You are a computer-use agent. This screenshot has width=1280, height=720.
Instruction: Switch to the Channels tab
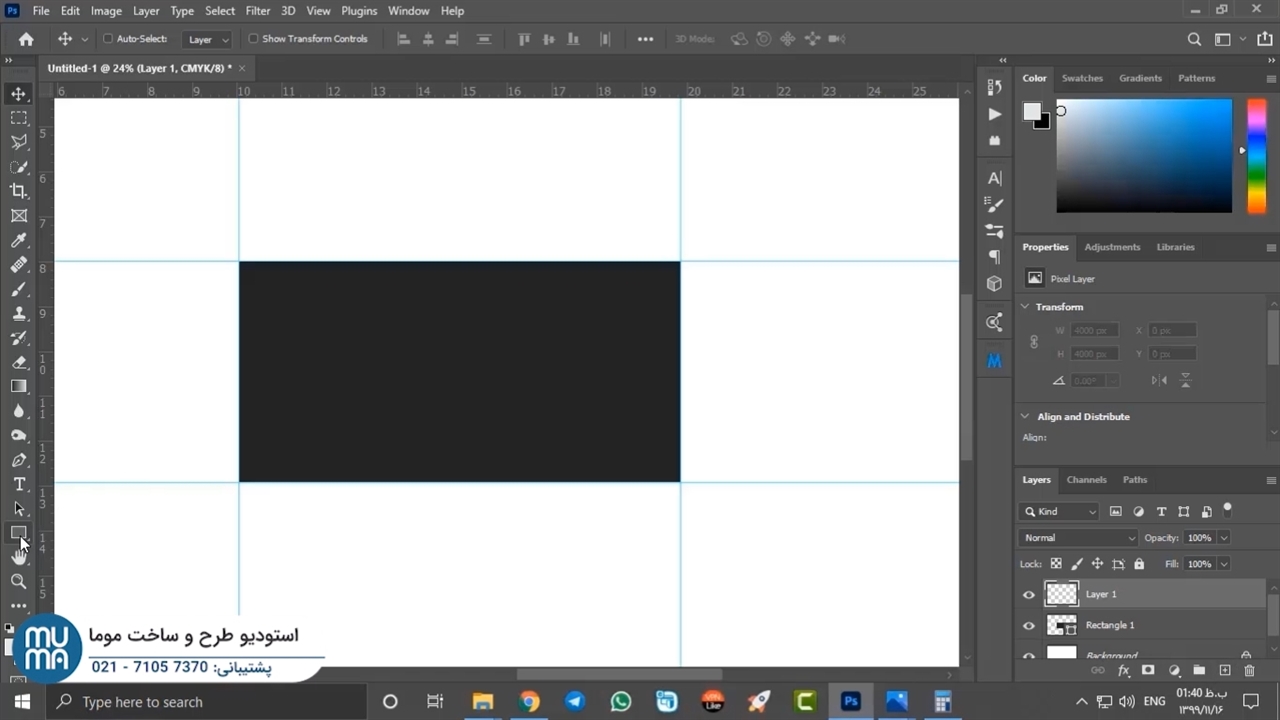coord(1086,480)
